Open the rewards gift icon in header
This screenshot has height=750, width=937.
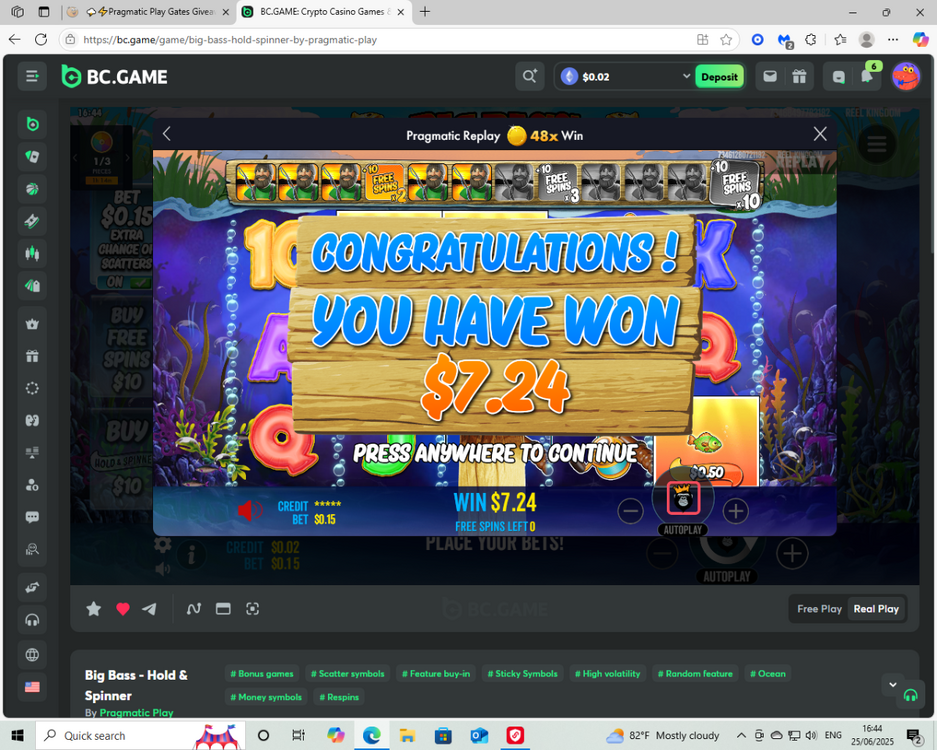(799, 77)
